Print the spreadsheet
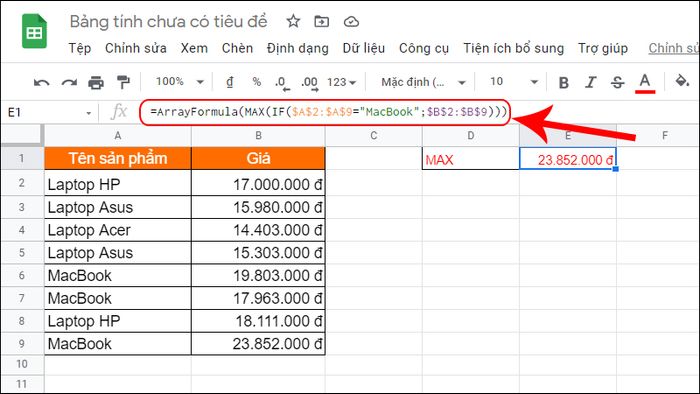The image size is (700, 394). [x=96, y=82]
